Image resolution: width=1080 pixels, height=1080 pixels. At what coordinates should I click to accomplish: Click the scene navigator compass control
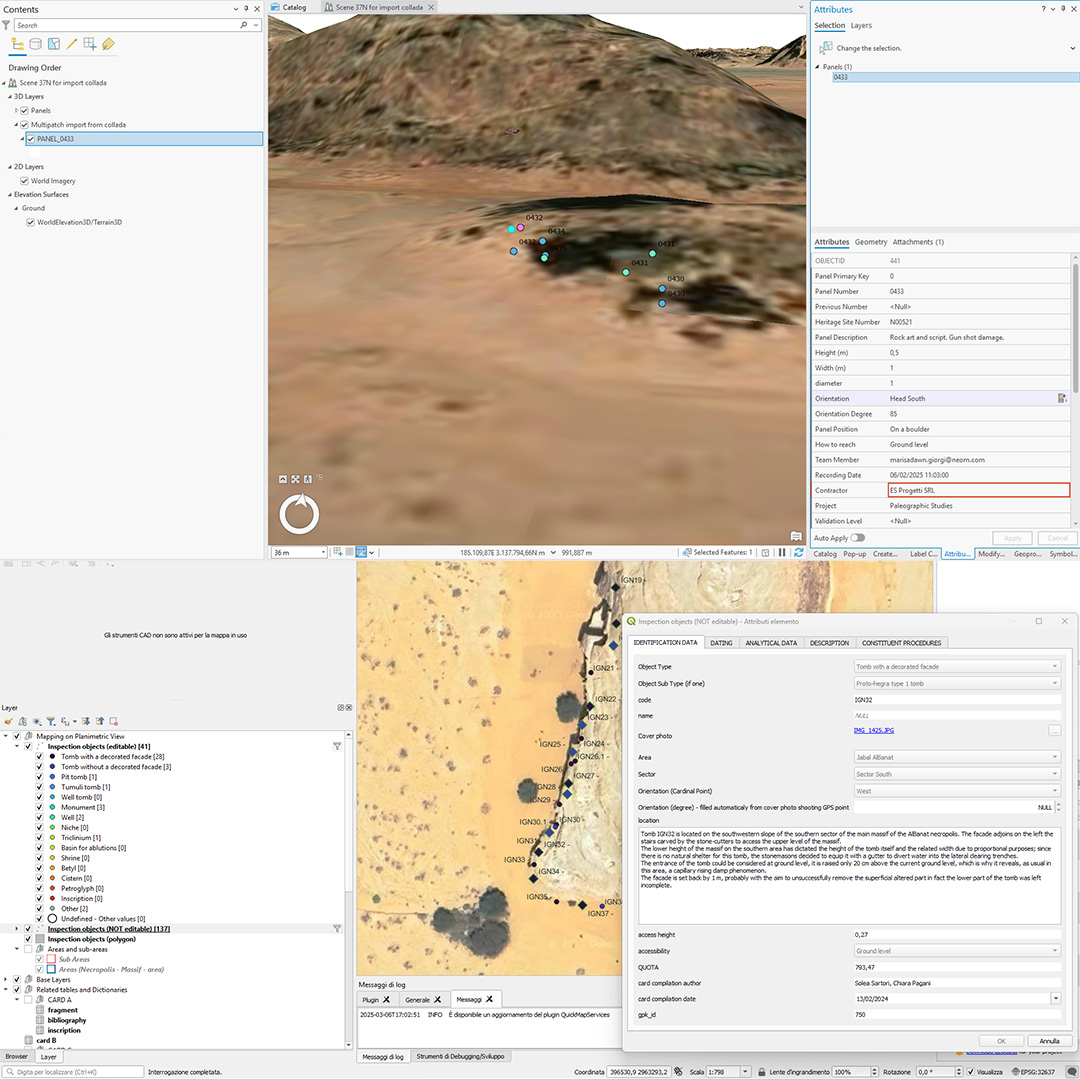coord(299,514)
